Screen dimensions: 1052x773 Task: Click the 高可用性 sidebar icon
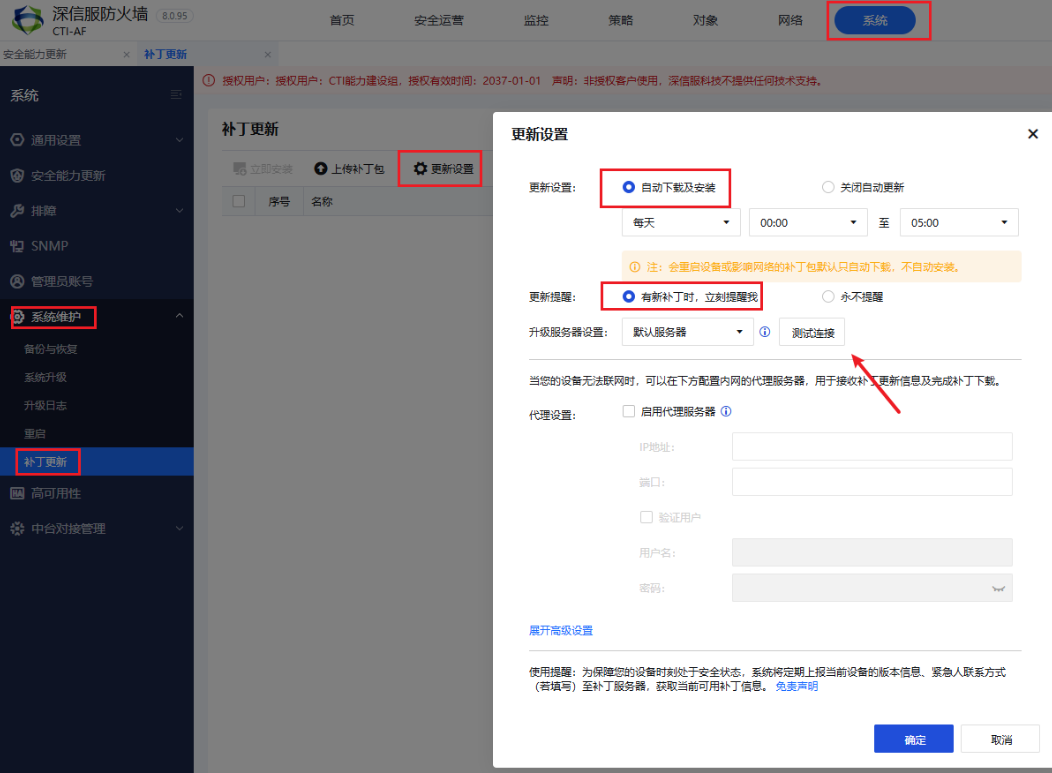click(17, 493)
